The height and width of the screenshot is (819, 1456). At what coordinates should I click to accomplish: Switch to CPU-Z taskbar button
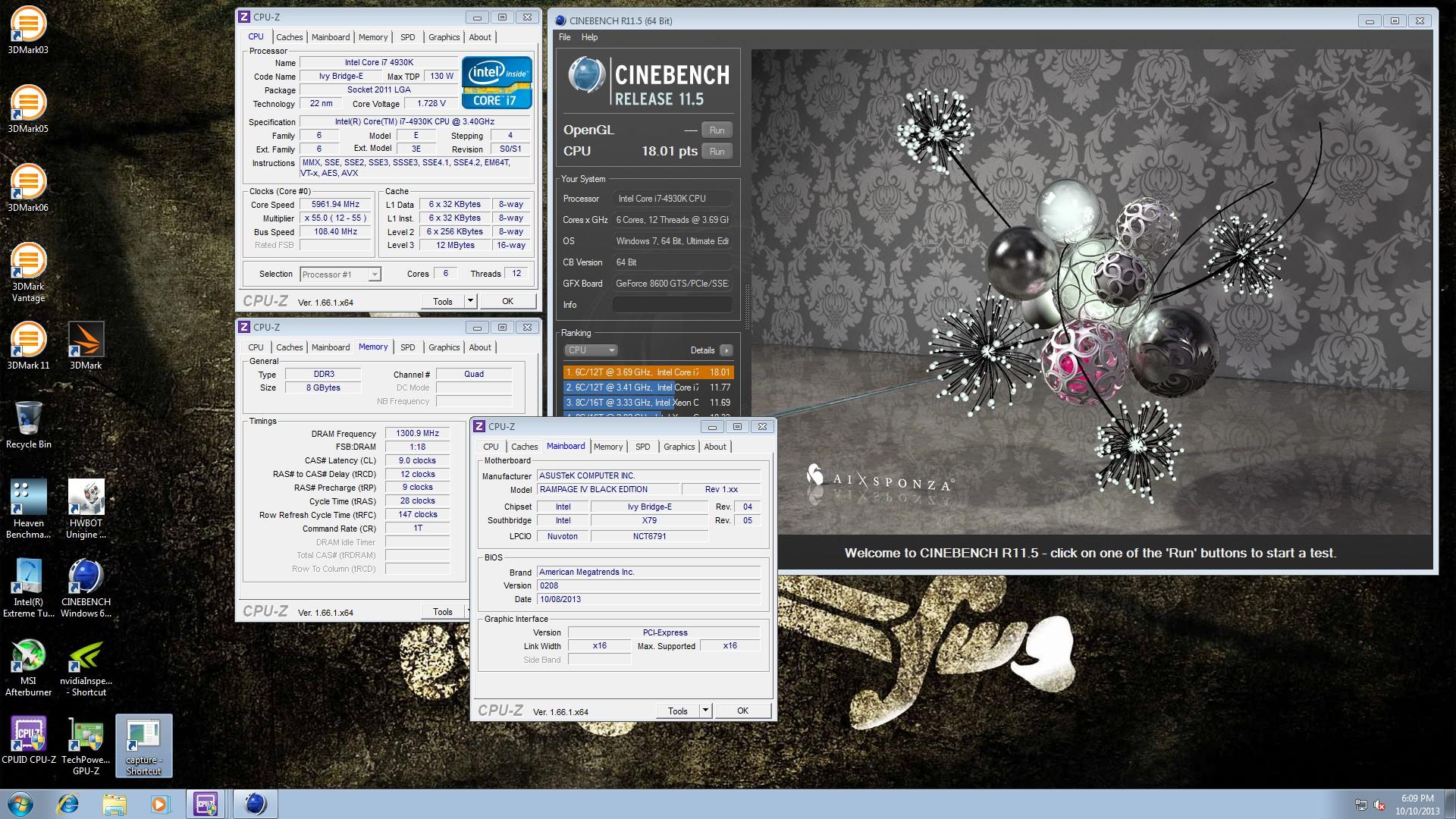tap(206, 804)
